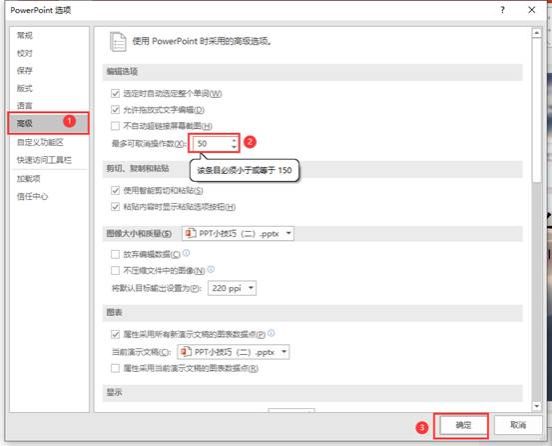The image size is (552, 446).
Task: Expand the 220 ppi output dropdown
Action: point(232,288)
